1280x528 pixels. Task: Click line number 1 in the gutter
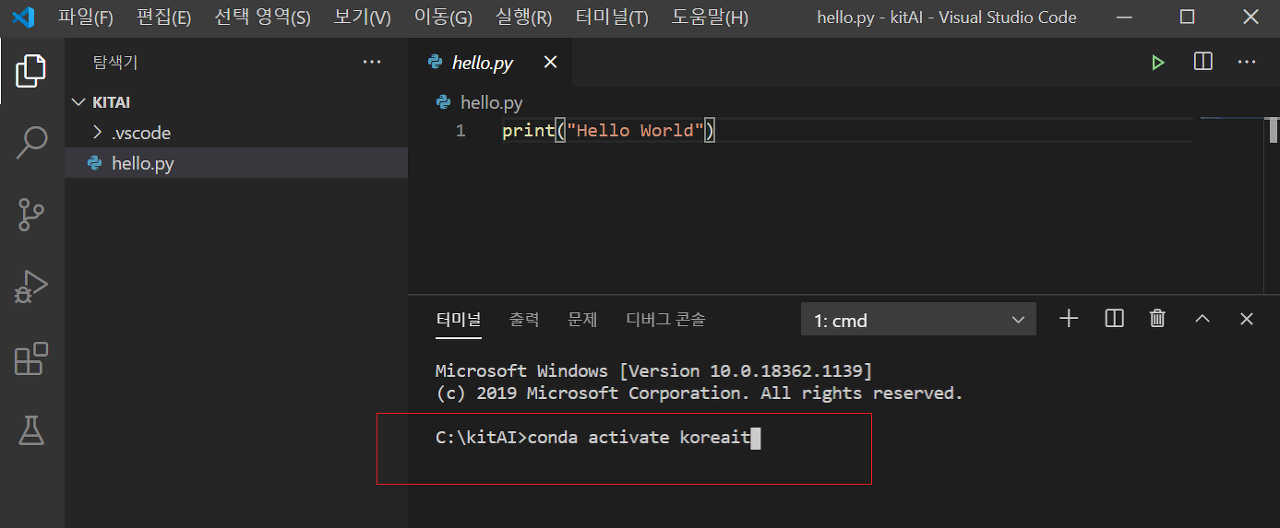[460, 131]
